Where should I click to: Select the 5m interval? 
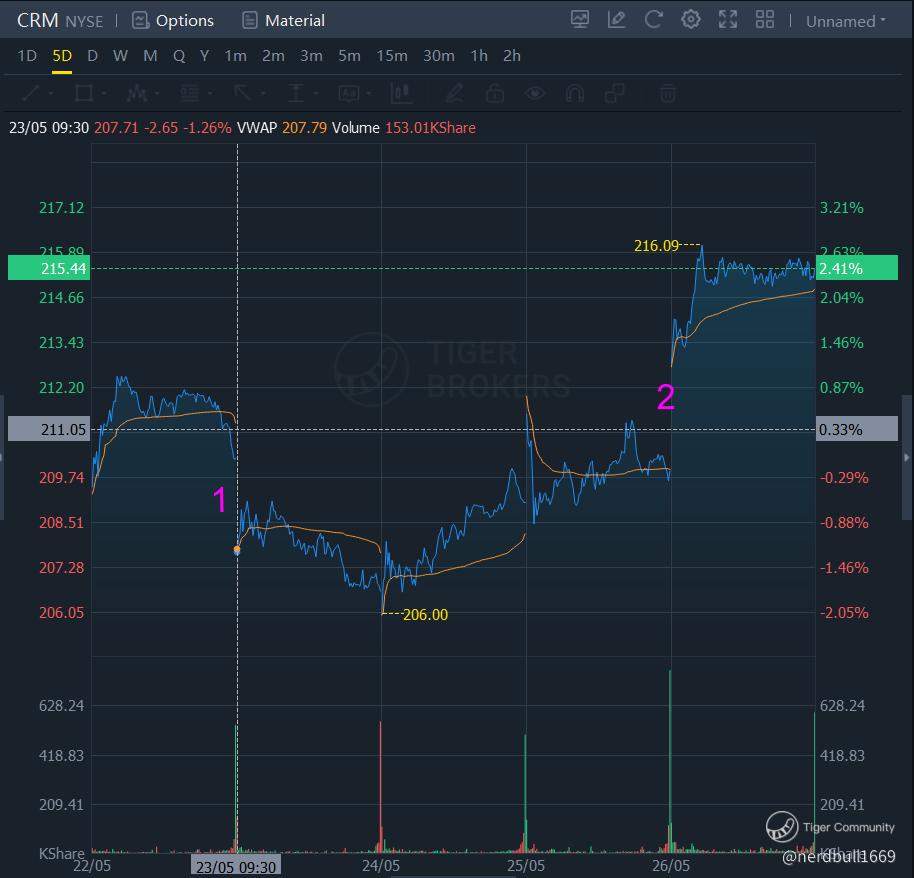click(x=349, y=56)
